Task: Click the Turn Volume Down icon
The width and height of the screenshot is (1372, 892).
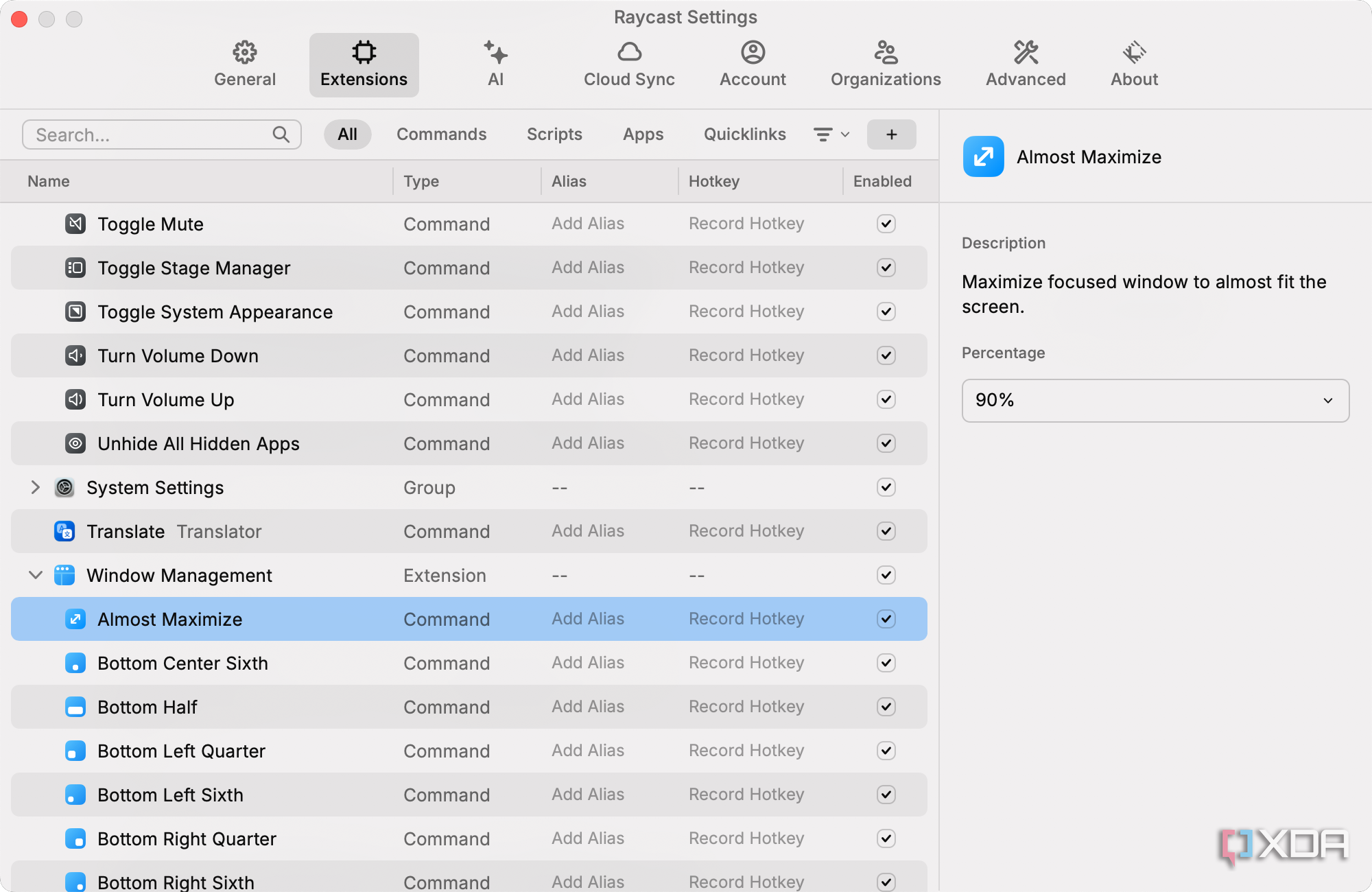Action: coord(75,355)
